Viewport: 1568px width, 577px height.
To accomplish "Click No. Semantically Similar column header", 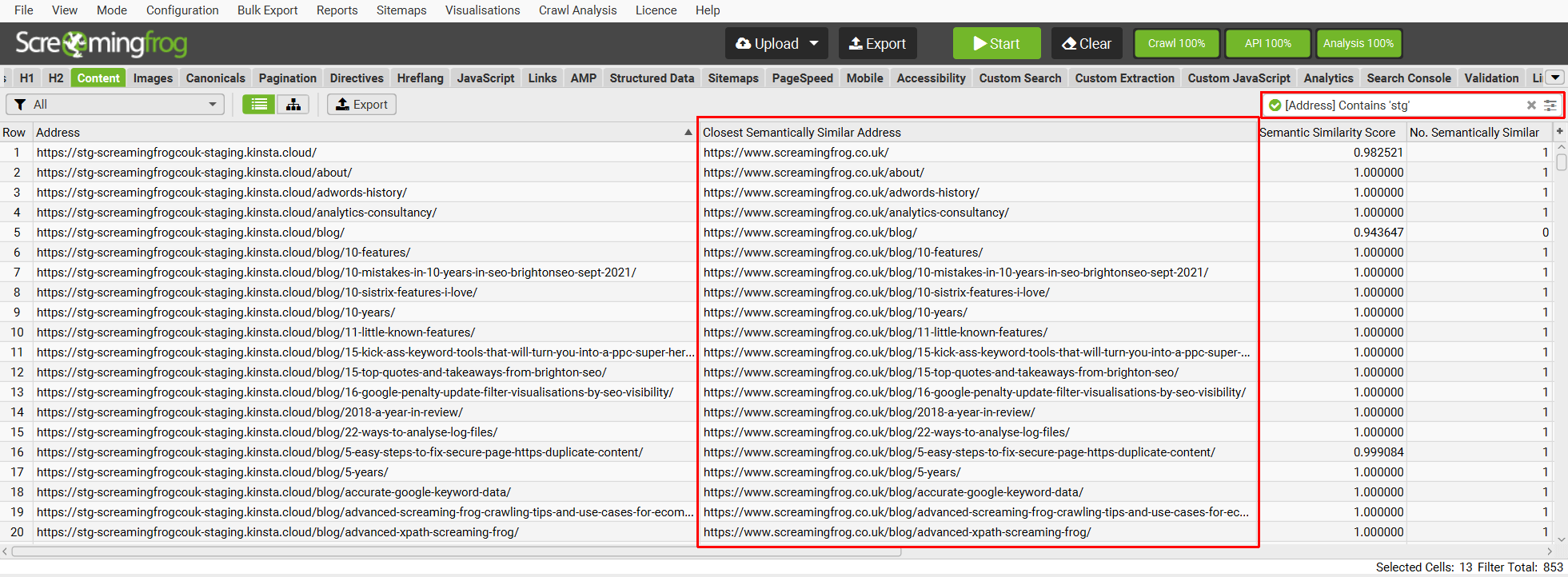I will (1479, 132).
